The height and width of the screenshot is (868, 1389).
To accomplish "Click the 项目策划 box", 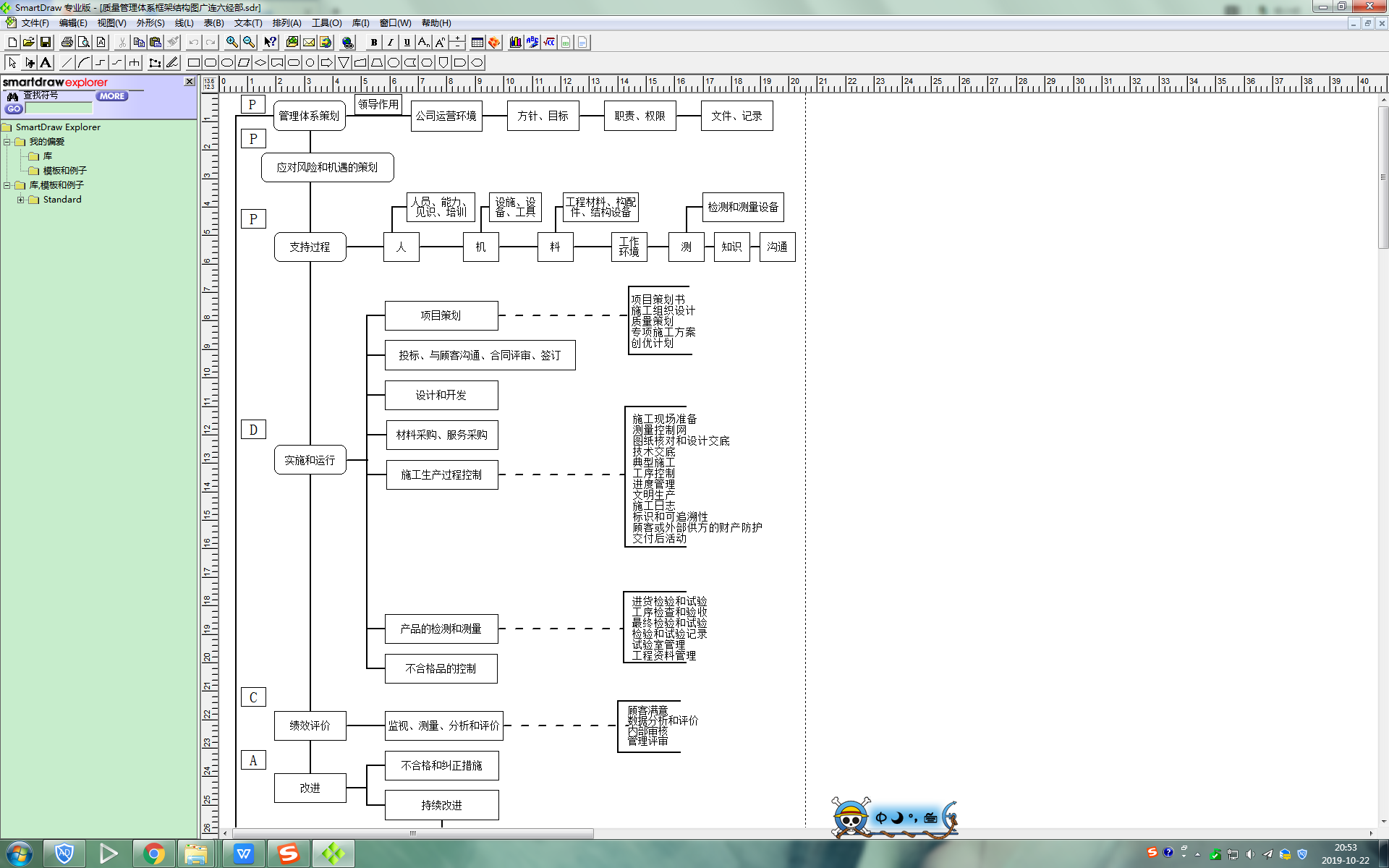I will pyautogui.click(x=441, y=315).
